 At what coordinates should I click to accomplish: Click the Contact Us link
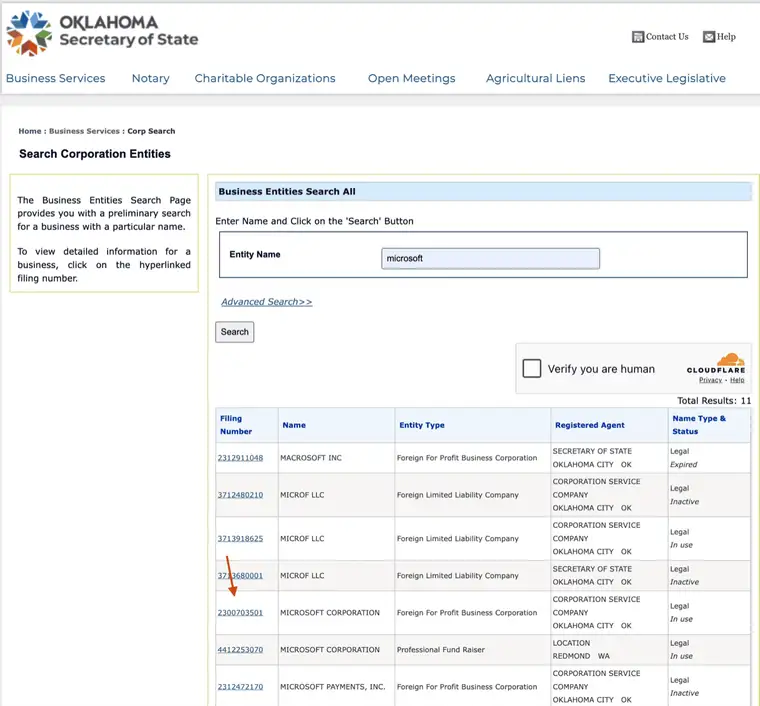click(x=667, y=37)
